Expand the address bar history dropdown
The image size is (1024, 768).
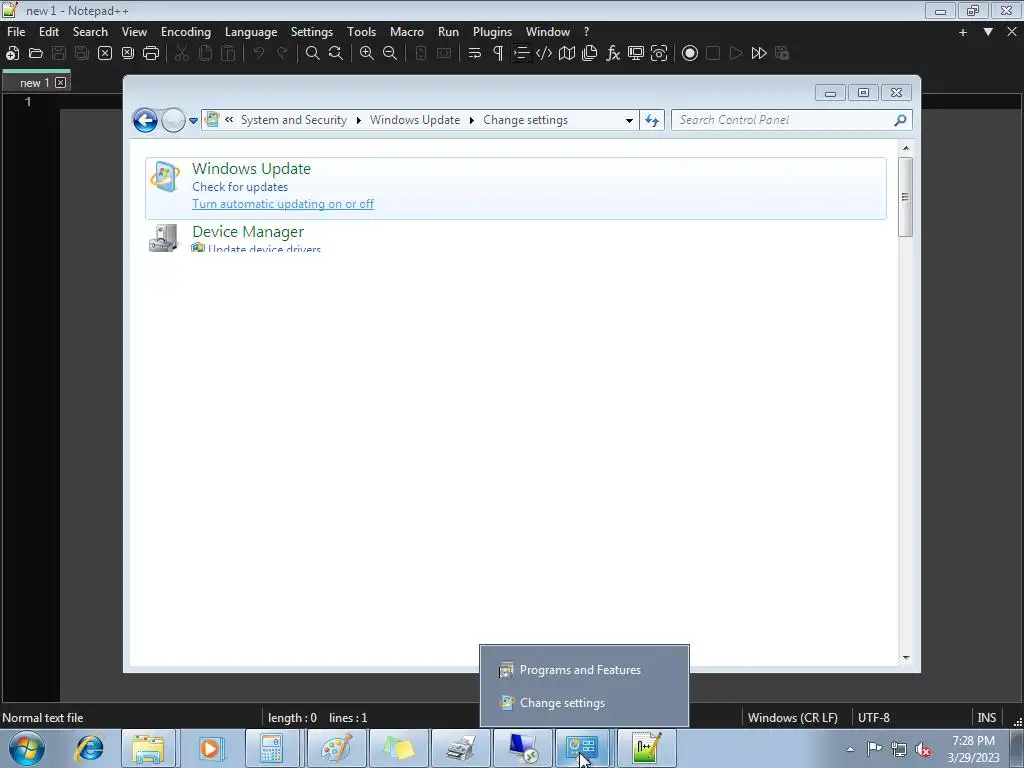(x=629, y=120)
